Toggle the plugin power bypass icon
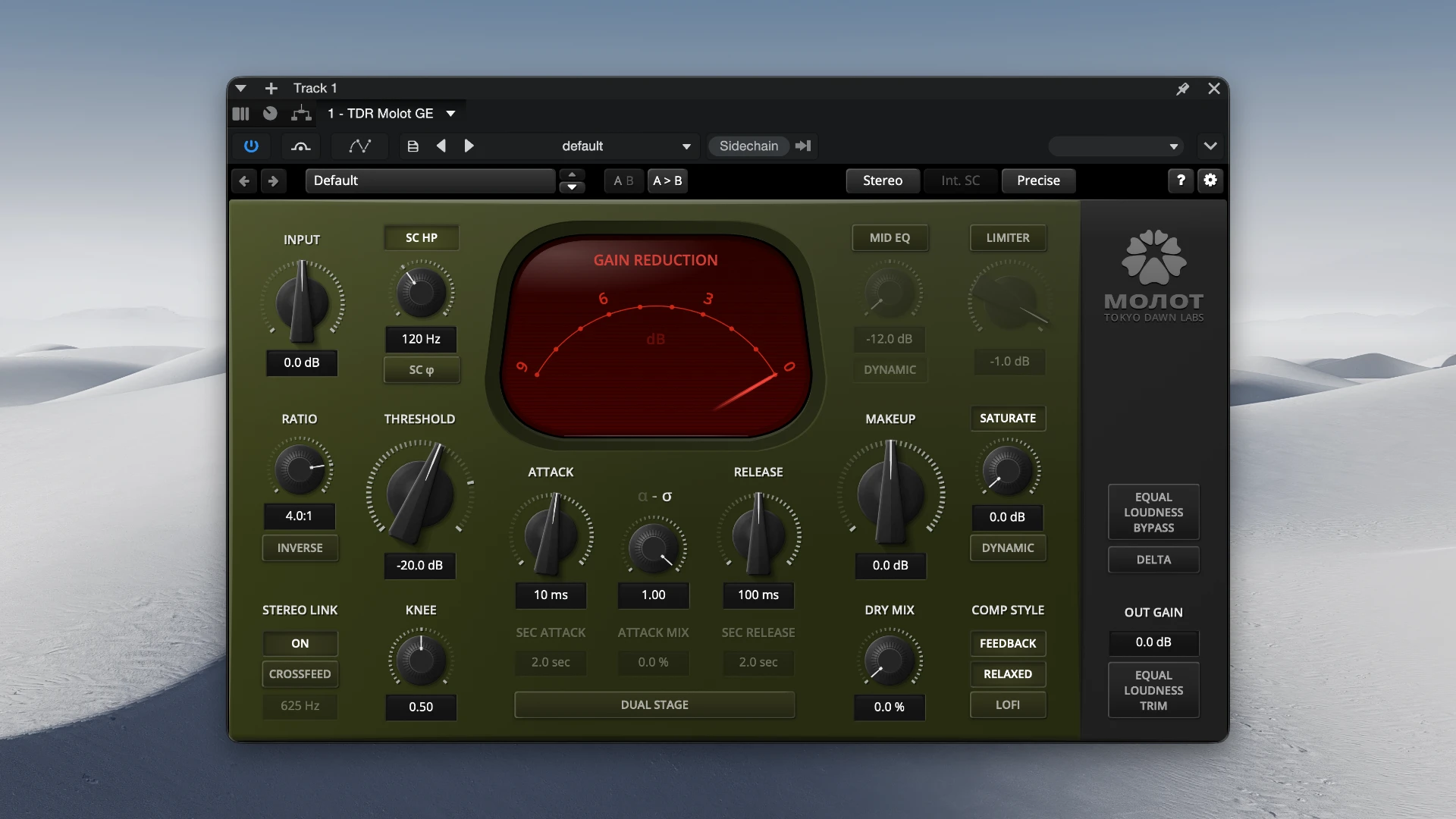 pos(251,146)
